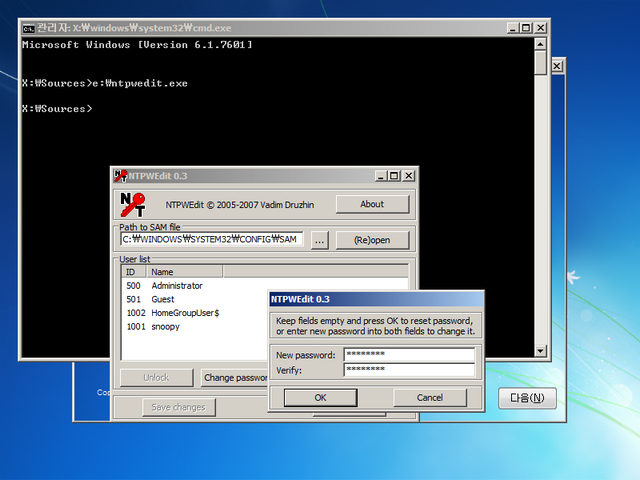The image size is (640, 480).
Task: Click the cmd scrollbar thumb
Action: tap(540, 62)
